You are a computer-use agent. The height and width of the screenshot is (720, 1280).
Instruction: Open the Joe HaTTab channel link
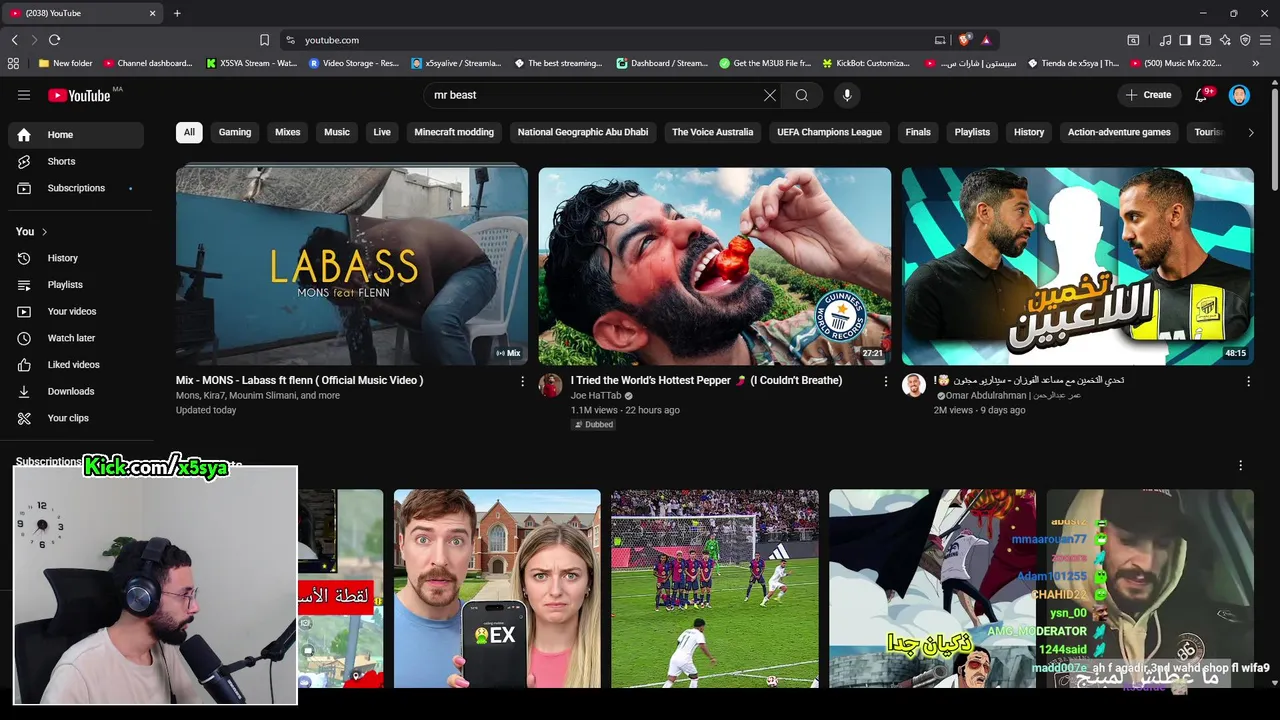click(596, 396)
